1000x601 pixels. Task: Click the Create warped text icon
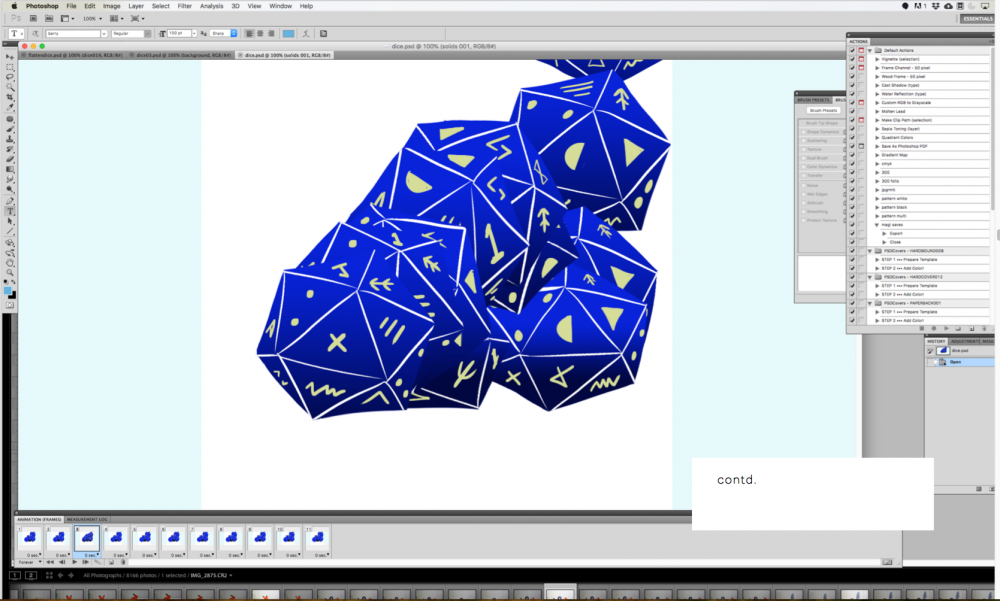pyautogui.click(x=306, y=34)
